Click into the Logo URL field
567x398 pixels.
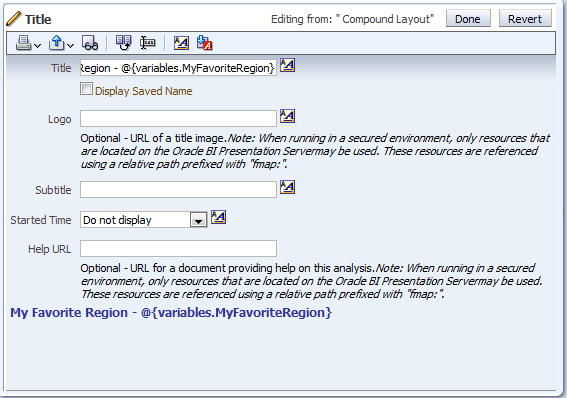tap(178, 119)
